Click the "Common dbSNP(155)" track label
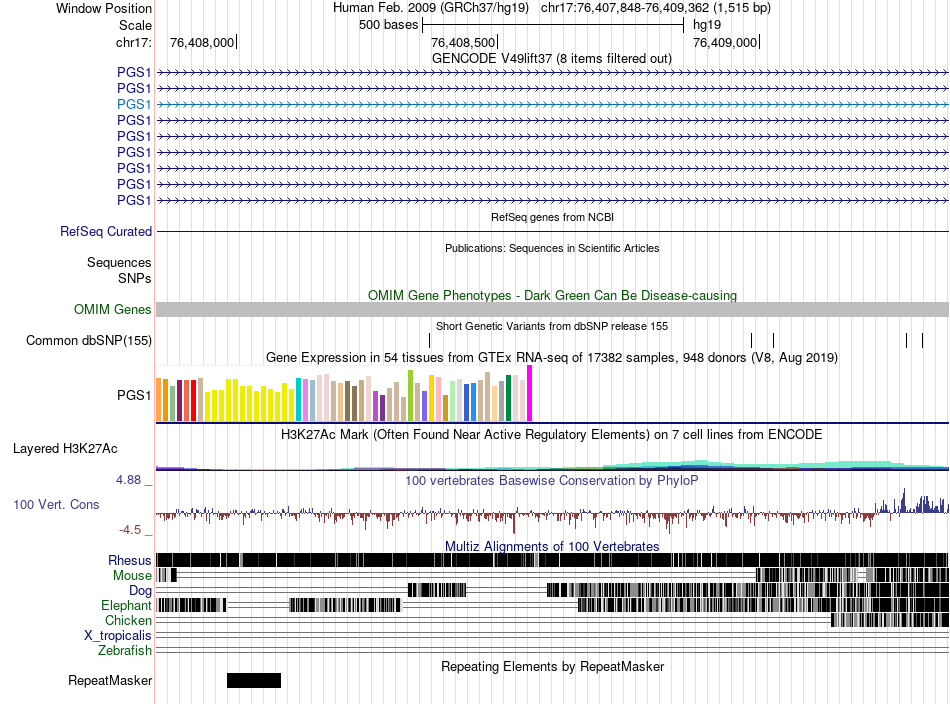Image resolution: width=950 pixels, height=704 pixels. (x=89, y=340)
